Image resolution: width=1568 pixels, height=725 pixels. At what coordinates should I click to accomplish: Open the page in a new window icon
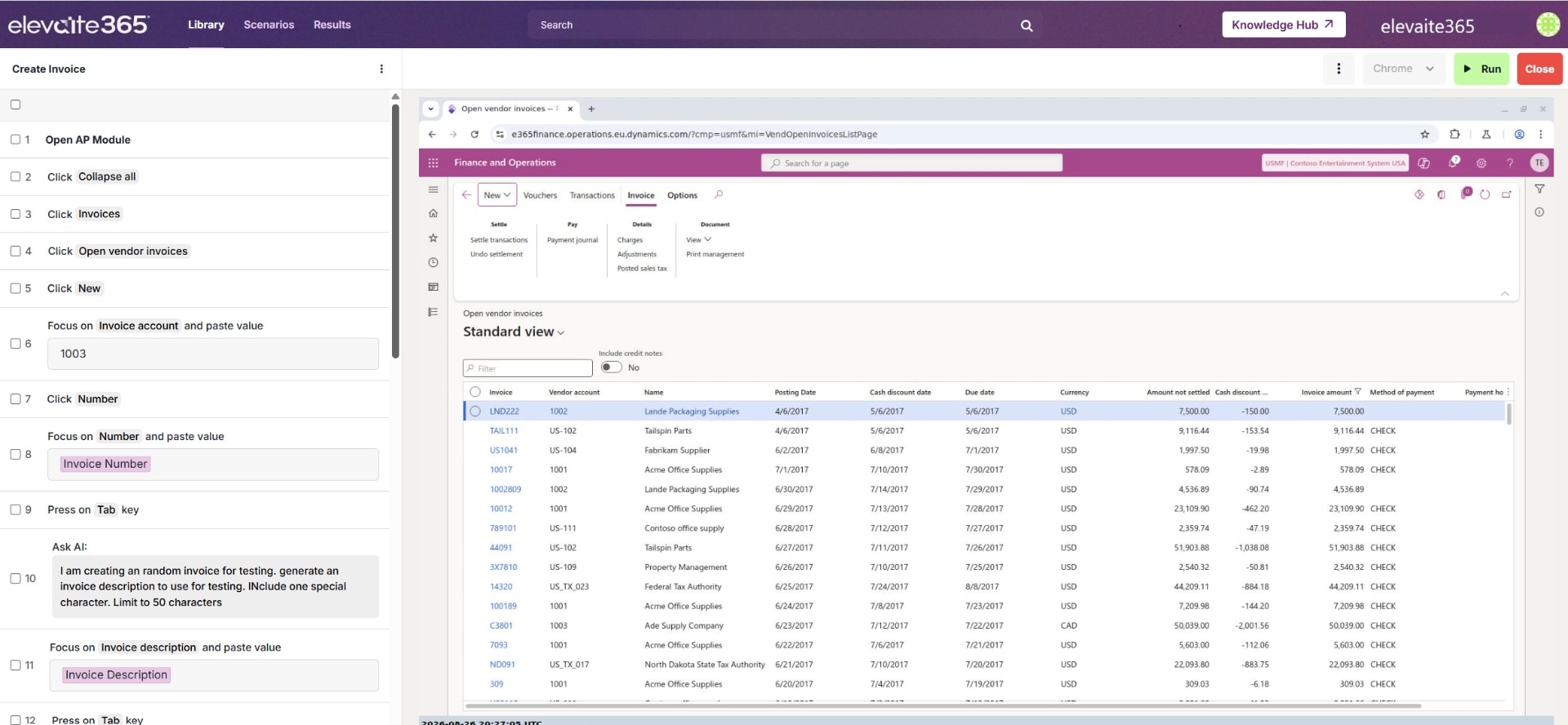click(x=1506, y=194)
